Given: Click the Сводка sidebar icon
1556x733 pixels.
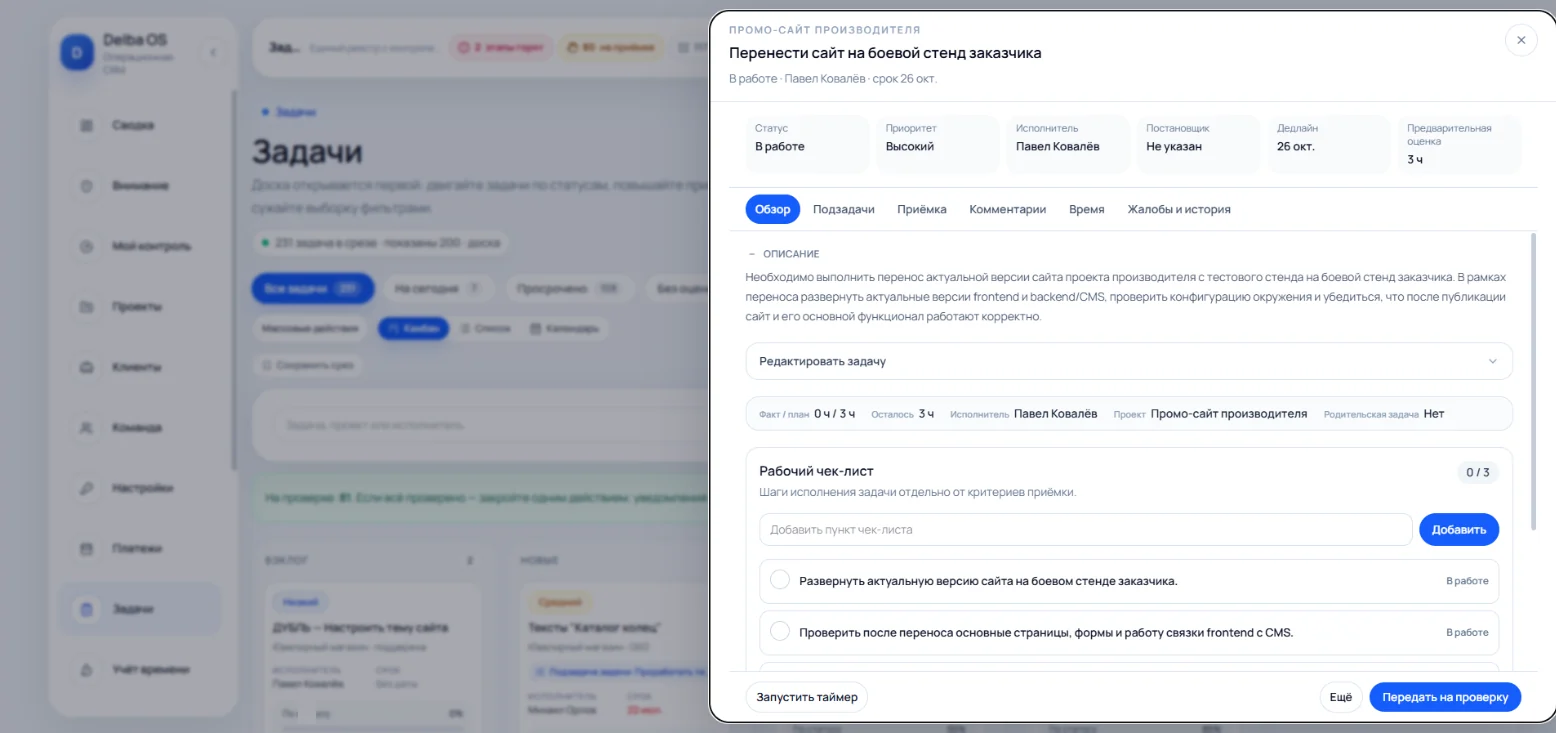Looking at the screenshot, I should tap(86, 126).
